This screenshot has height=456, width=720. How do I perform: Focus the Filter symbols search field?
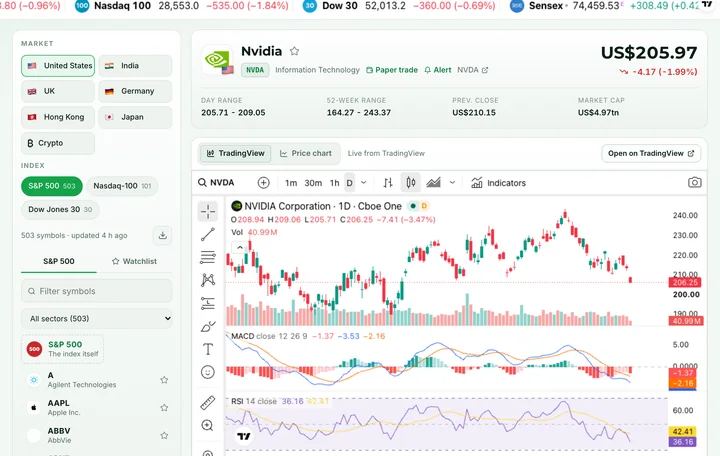point(96,291)
